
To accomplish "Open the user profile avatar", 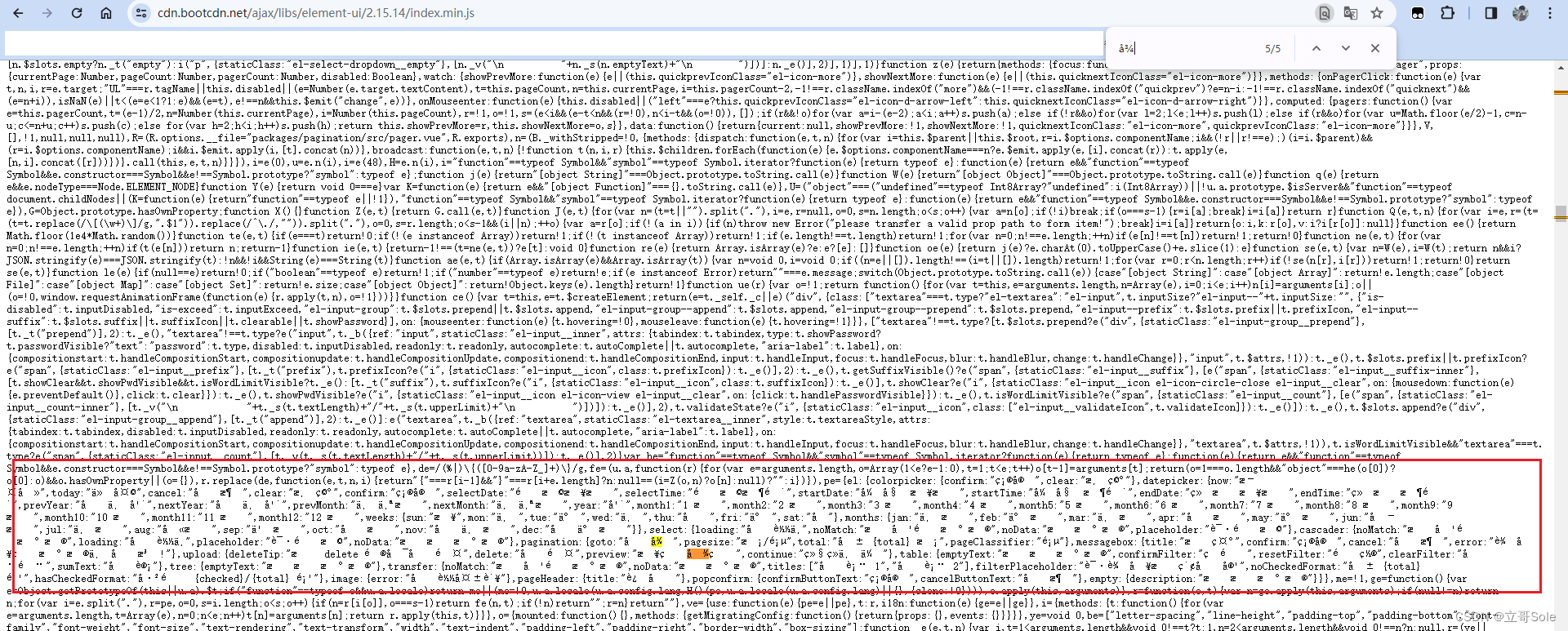I will [x=1521, y=13].
